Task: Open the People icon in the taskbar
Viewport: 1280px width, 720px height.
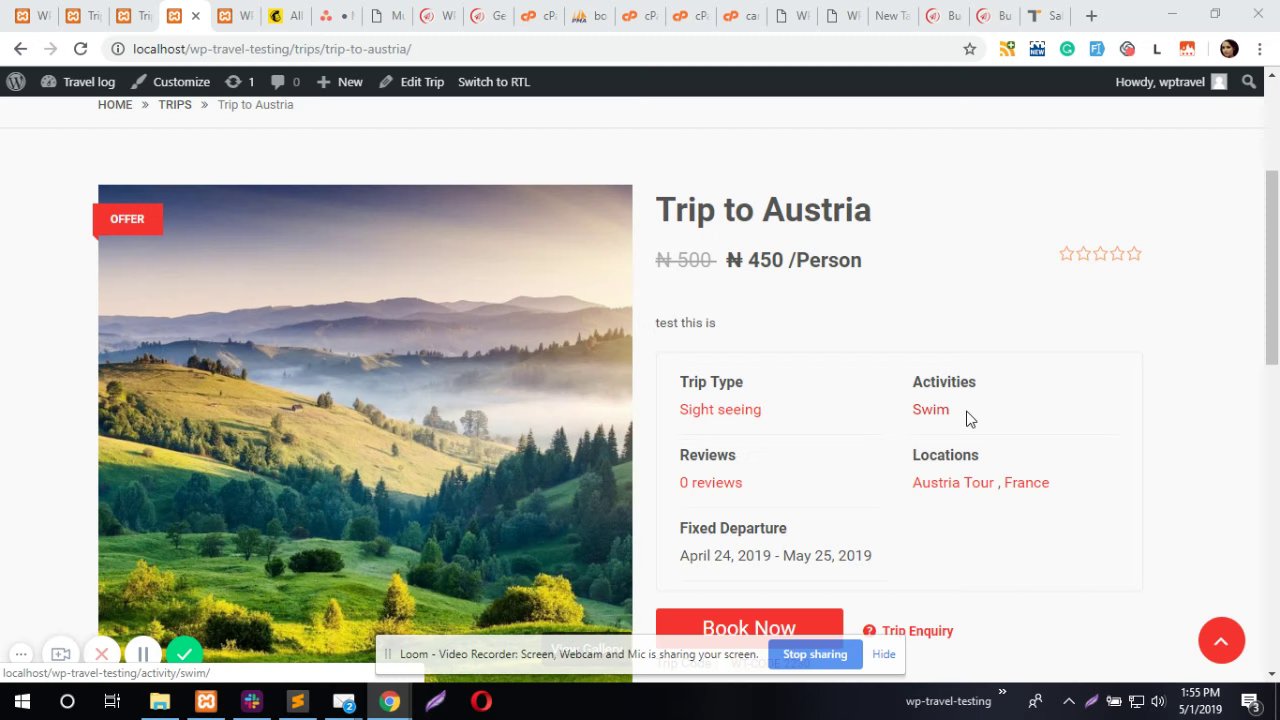Action: (x=1035, y=701)
